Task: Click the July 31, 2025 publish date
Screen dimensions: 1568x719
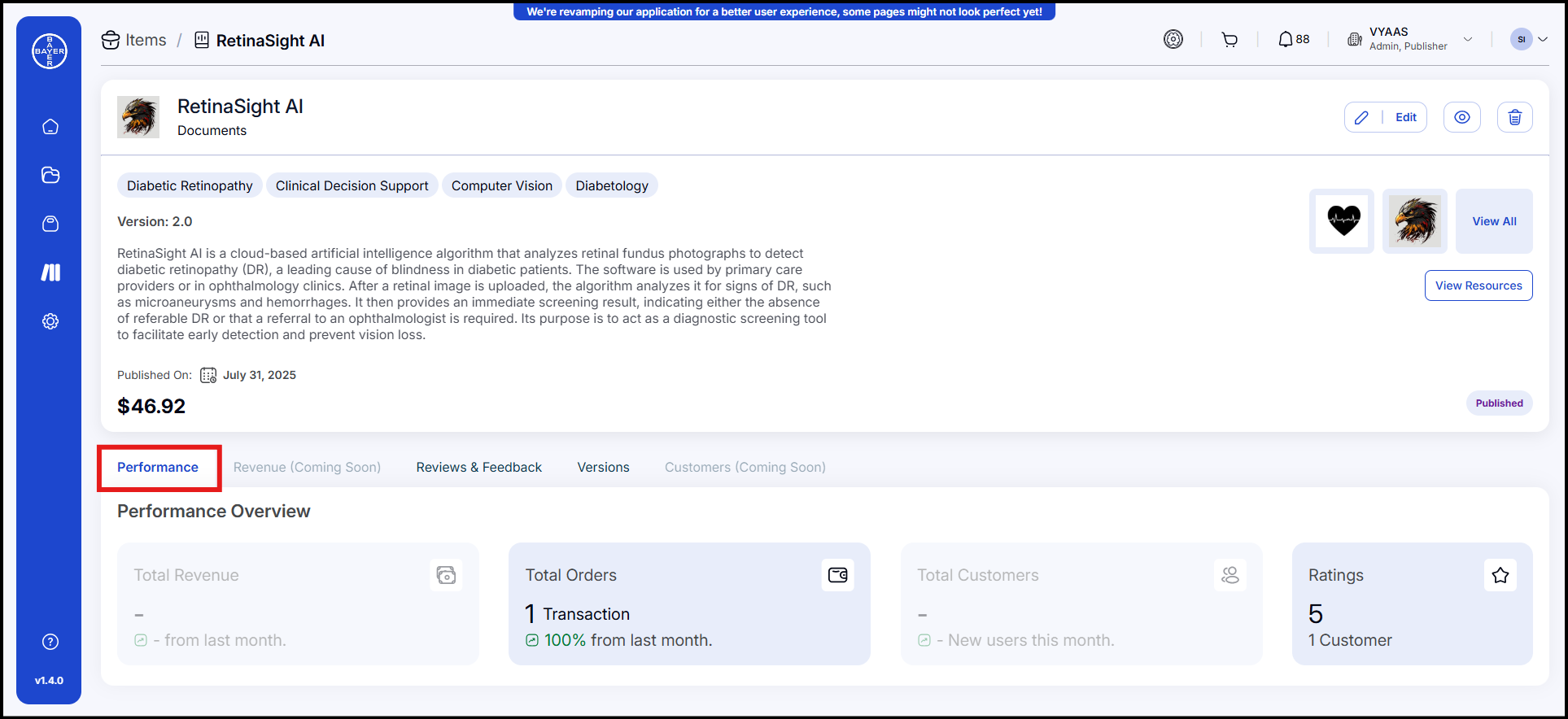Action: click(x=260, y=375)
